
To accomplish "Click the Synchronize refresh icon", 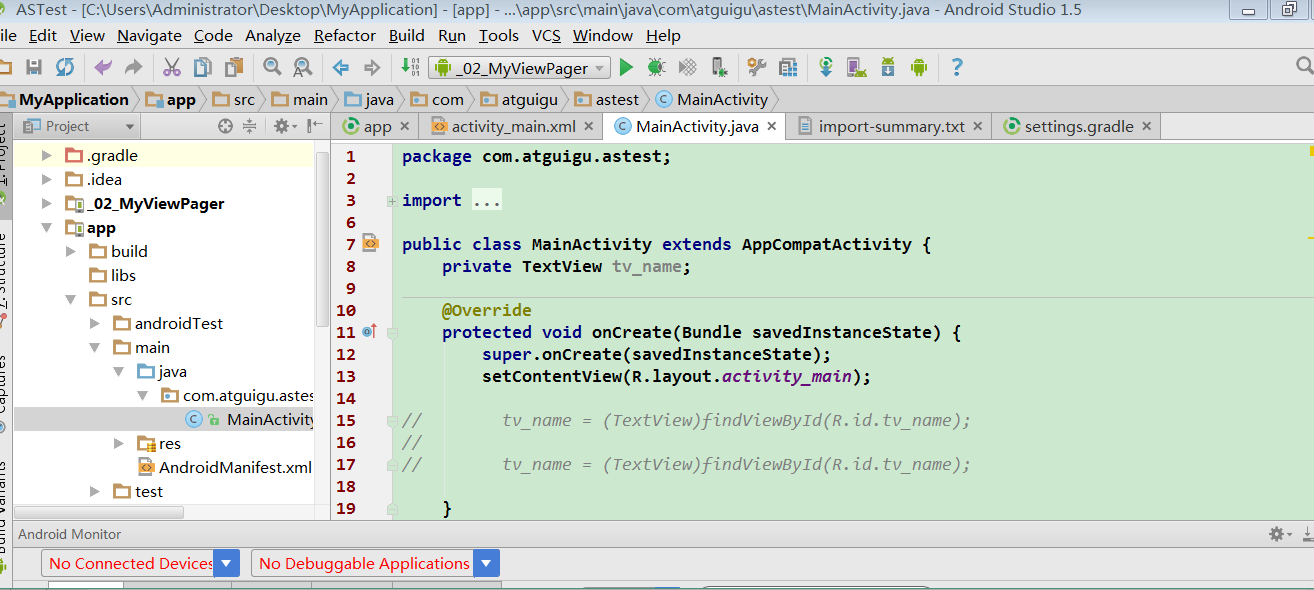I will (x=65, y=68).
